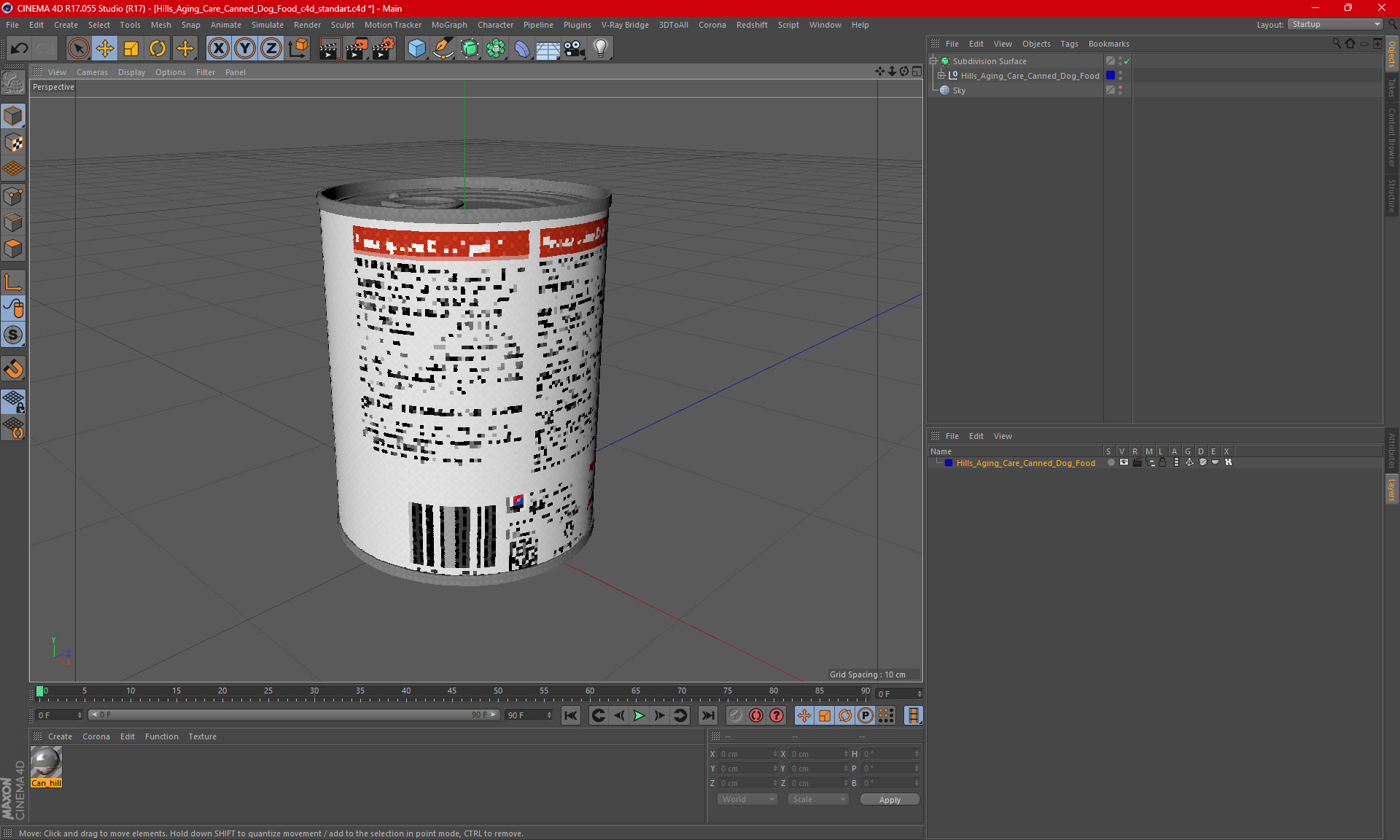Switch to Points mode
The width and height of the screenshot is (1400, 840).
coord(13,196)
